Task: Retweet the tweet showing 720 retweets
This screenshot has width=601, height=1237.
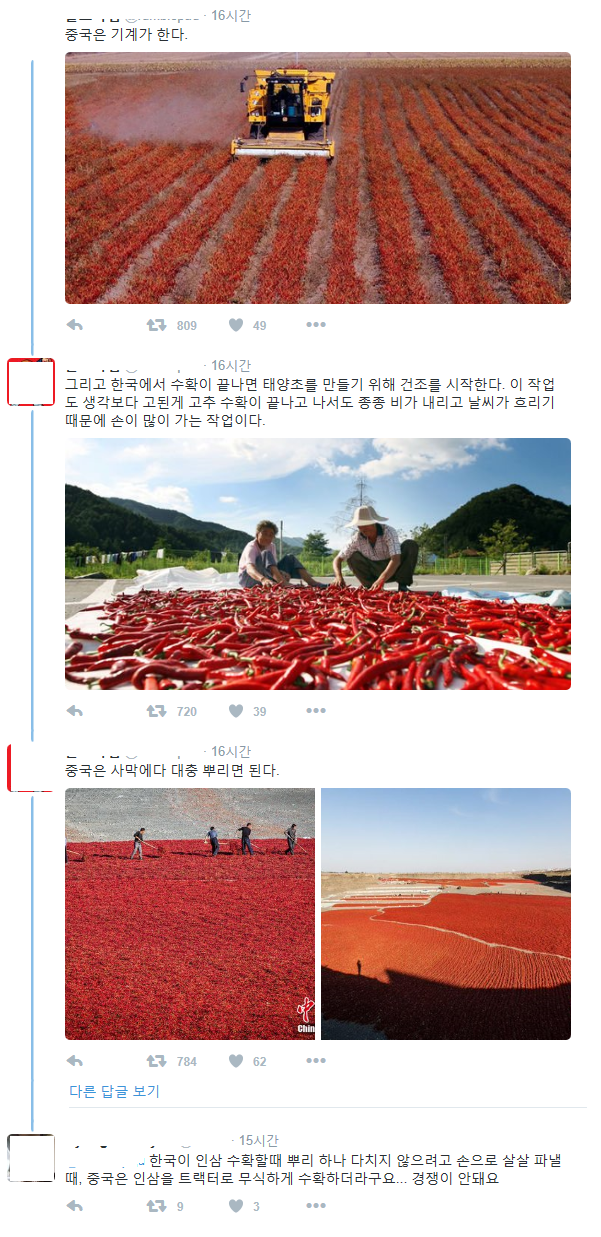Action: click(157, 711)
